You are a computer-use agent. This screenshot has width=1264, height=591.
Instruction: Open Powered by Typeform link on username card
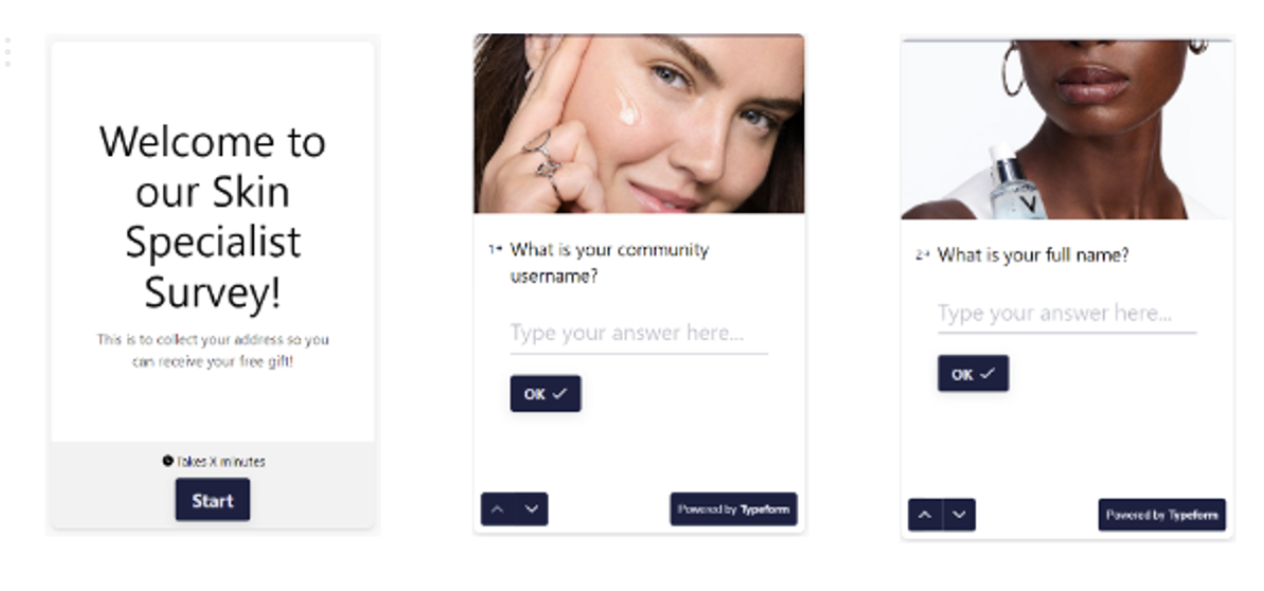click(733, 509)
